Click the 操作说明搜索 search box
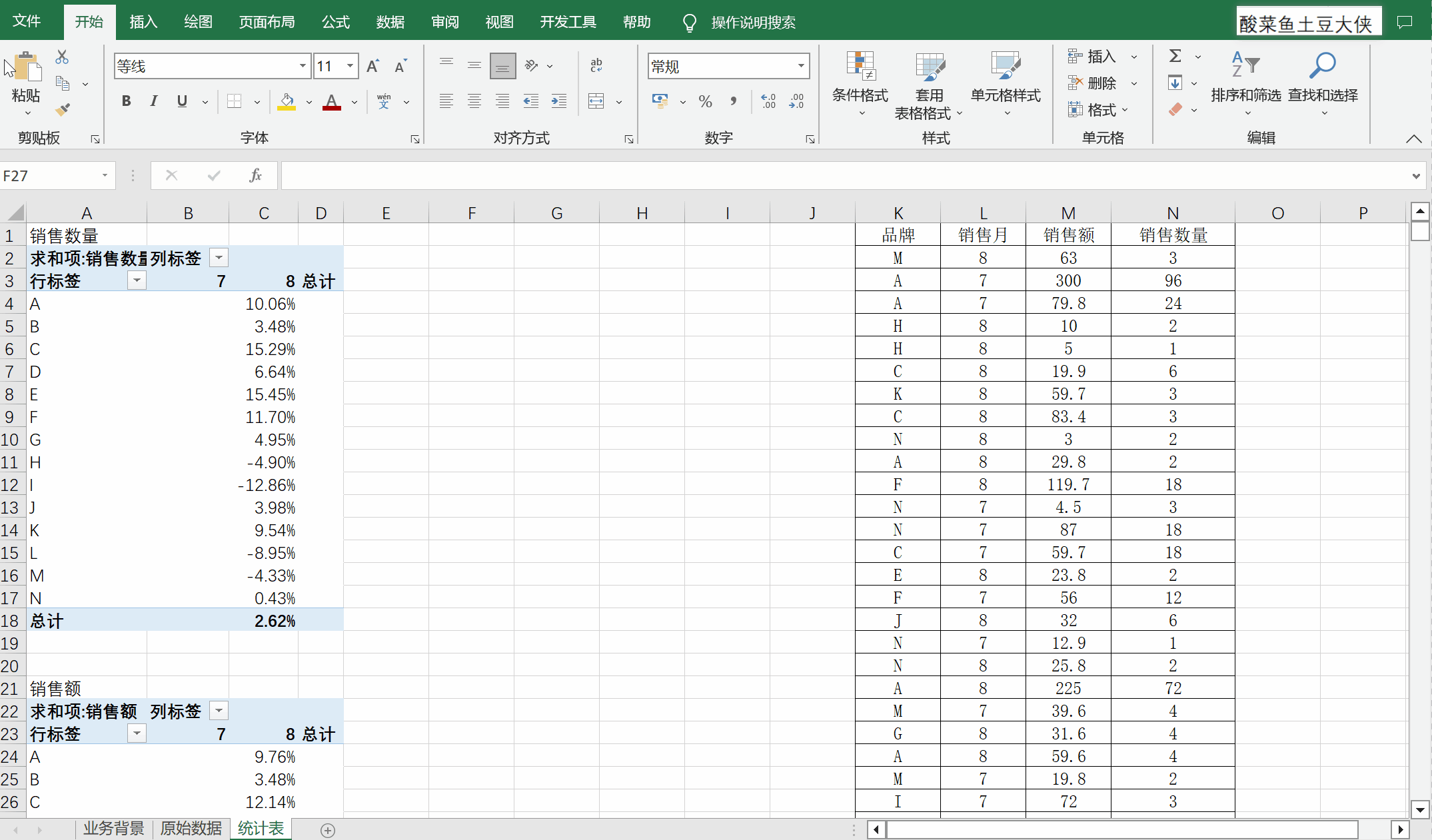Screen dimensions: 1432x840 (x=753, y=23)
